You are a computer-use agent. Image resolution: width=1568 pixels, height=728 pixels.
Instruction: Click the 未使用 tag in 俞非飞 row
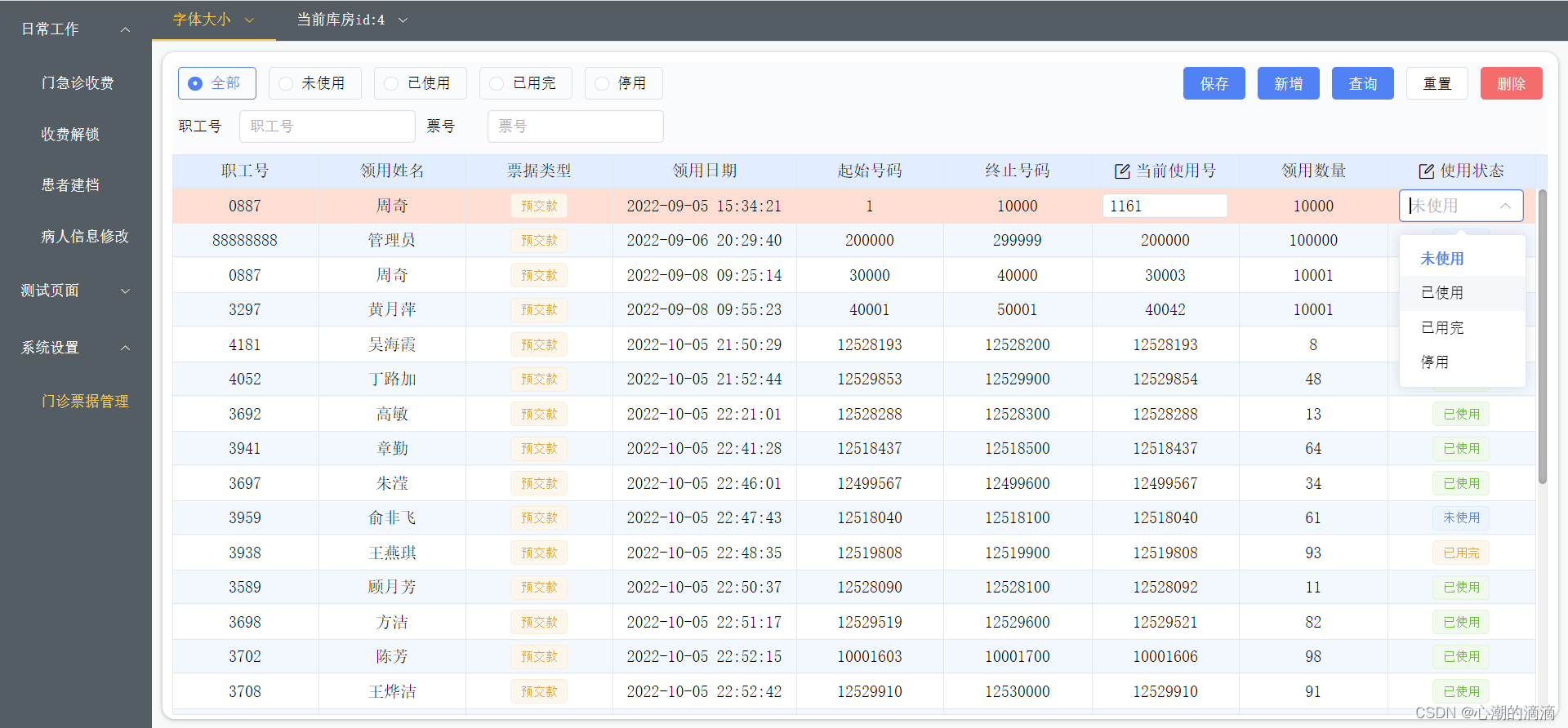click(1461, 518)
